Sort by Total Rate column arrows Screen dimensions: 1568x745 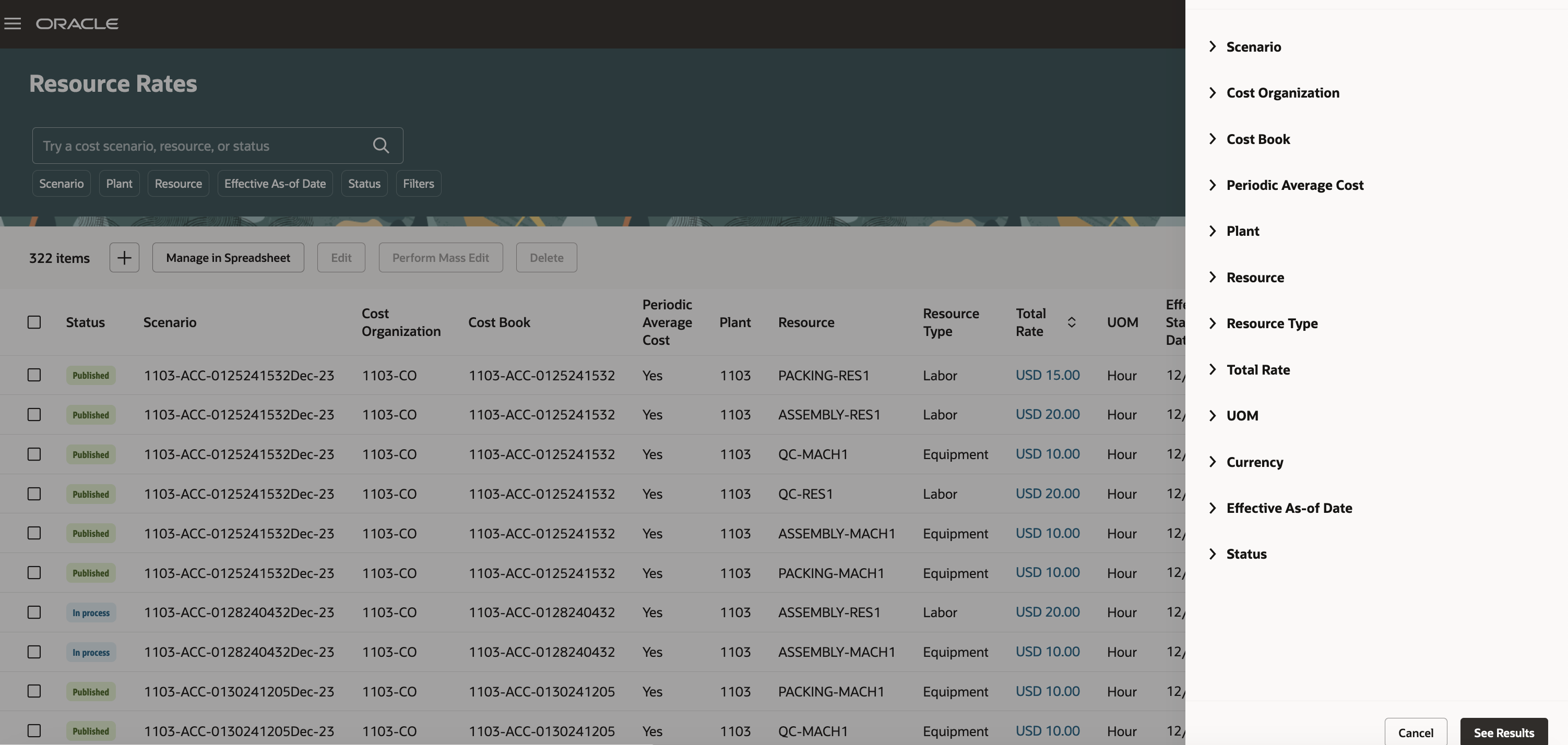(1071, 322)
